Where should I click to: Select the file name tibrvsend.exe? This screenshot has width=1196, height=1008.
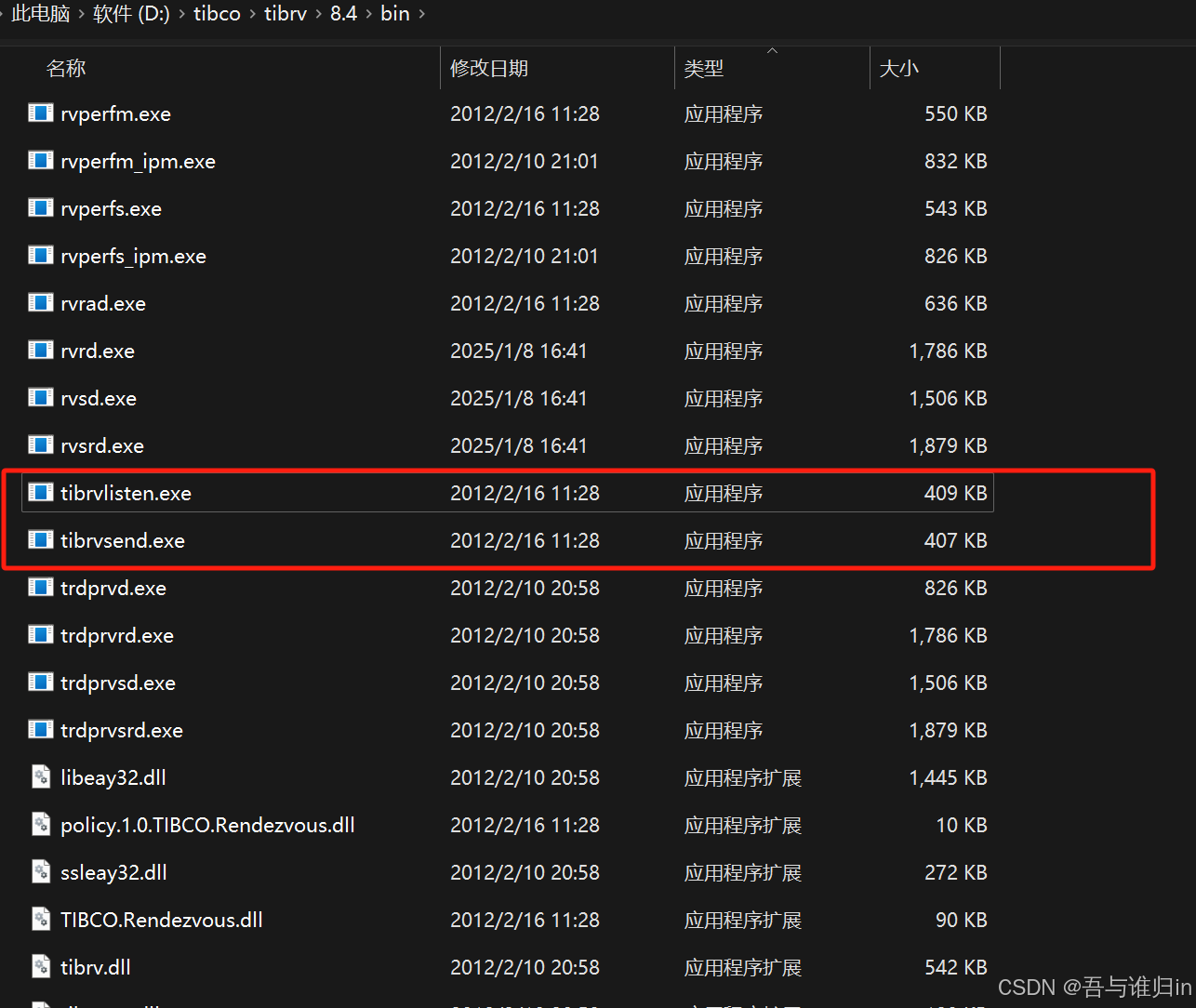point(123,540)
